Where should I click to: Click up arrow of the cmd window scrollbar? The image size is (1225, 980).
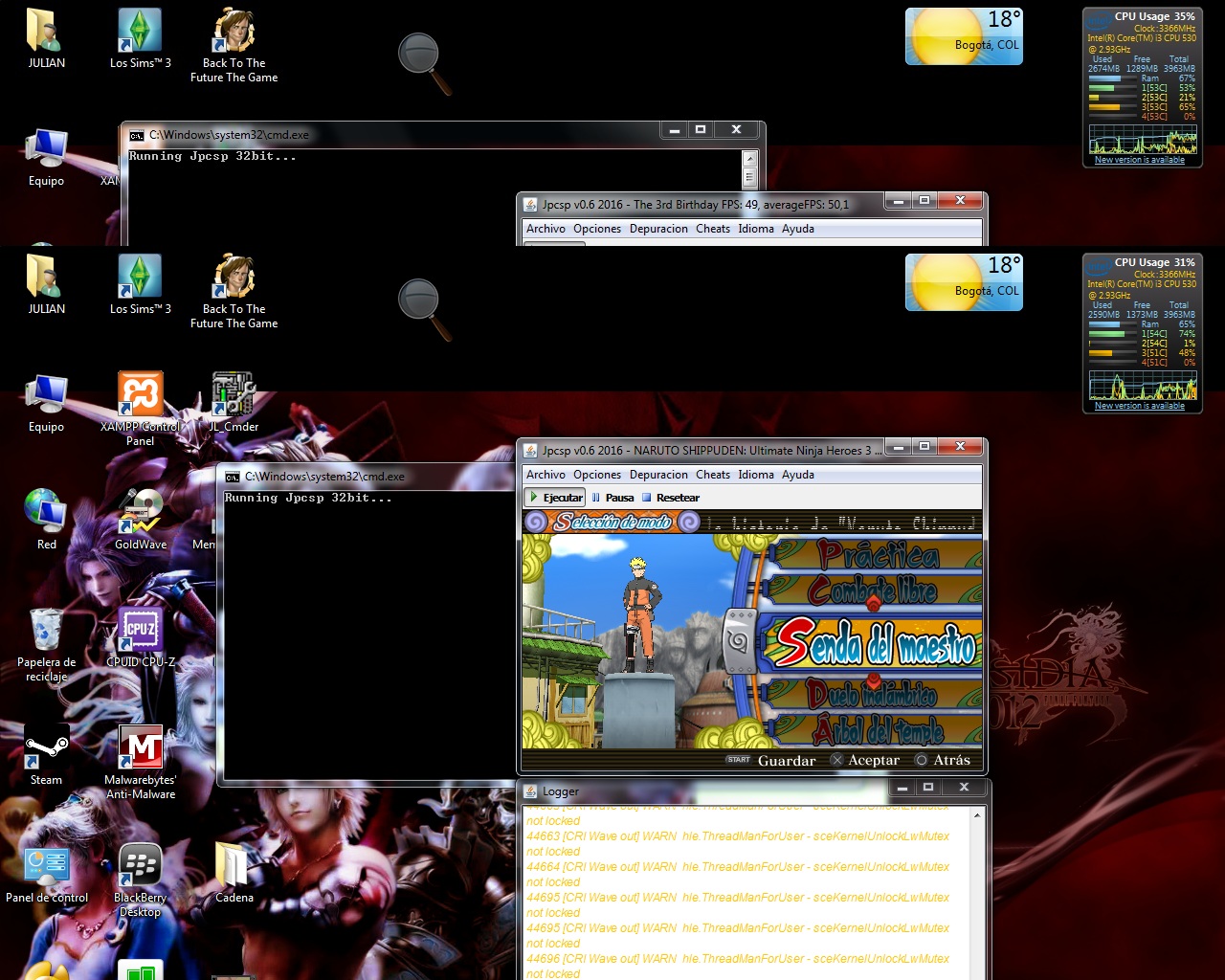click(749, 159)
